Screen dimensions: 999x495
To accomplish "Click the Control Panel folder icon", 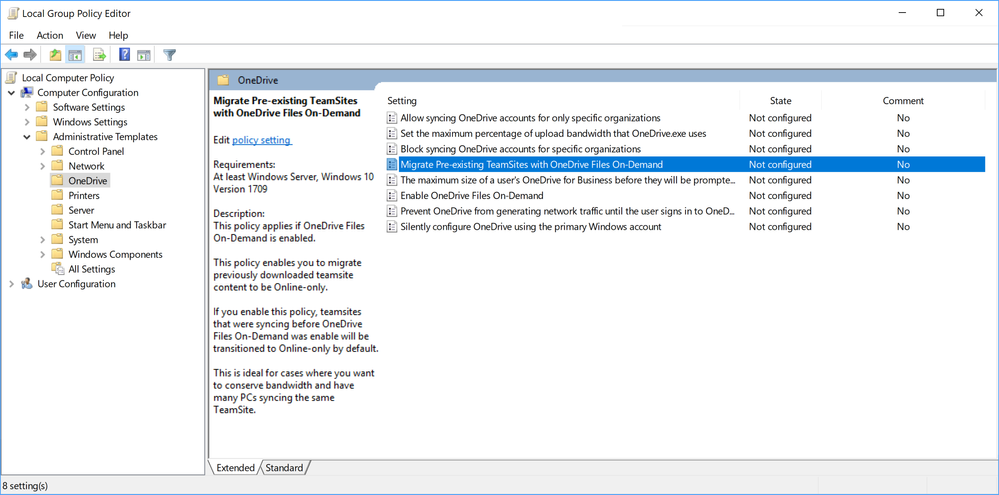I will (57, 151).
